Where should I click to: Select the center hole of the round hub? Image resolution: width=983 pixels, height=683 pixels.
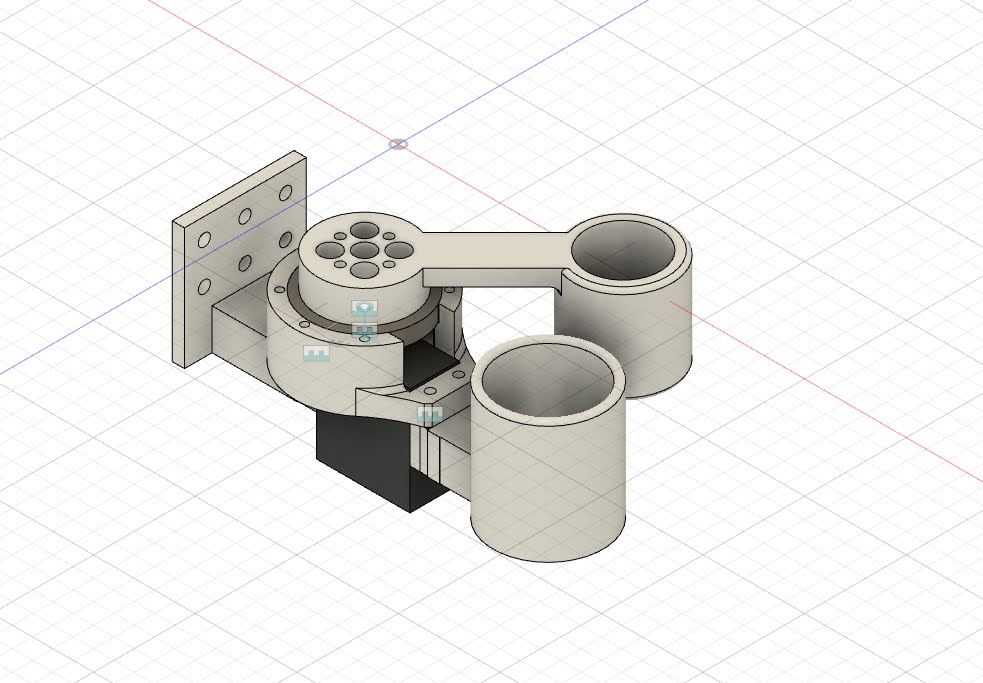(x=364, y=251)
